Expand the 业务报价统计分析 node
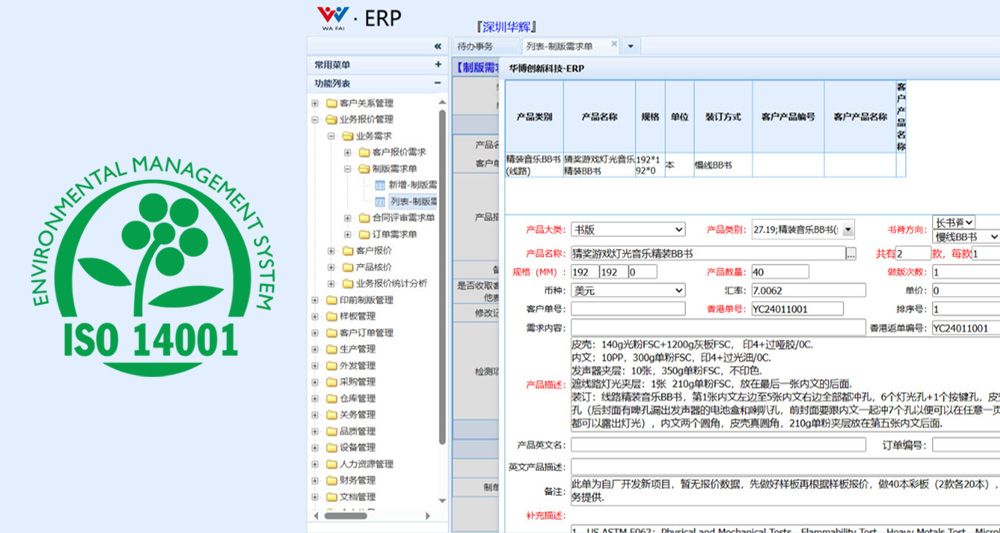 point(331,284)
